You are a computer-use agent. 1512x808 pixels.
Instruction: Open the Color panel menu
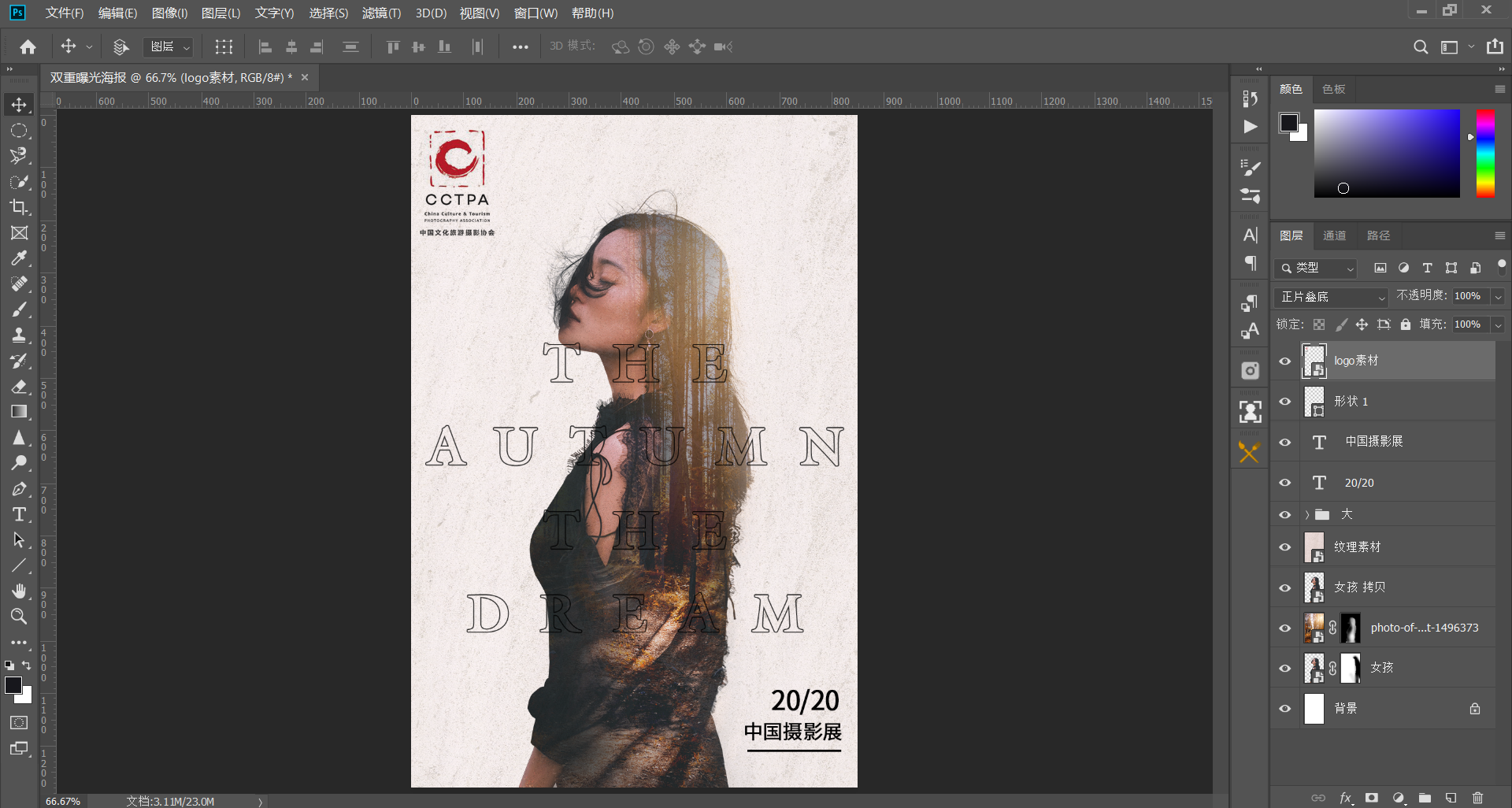point(1500,89)
